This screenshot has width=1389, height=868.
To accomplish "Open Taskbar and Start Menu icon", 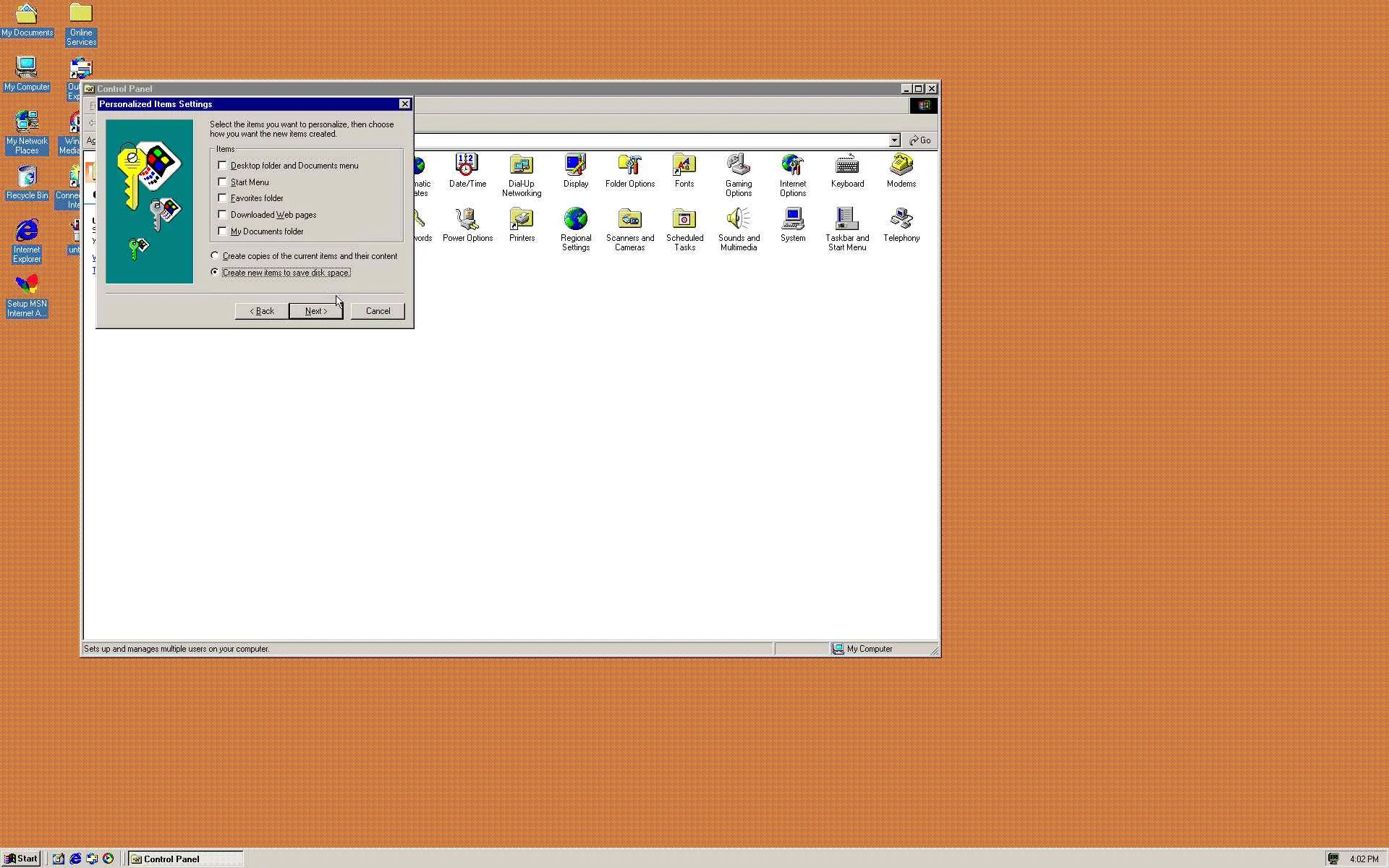I will tap(846, 220).
